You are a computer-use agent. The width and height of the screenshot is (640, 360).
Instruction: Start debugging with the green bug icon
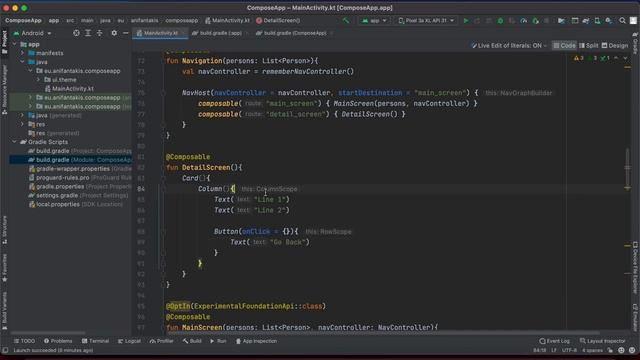(x=500, y=20)
